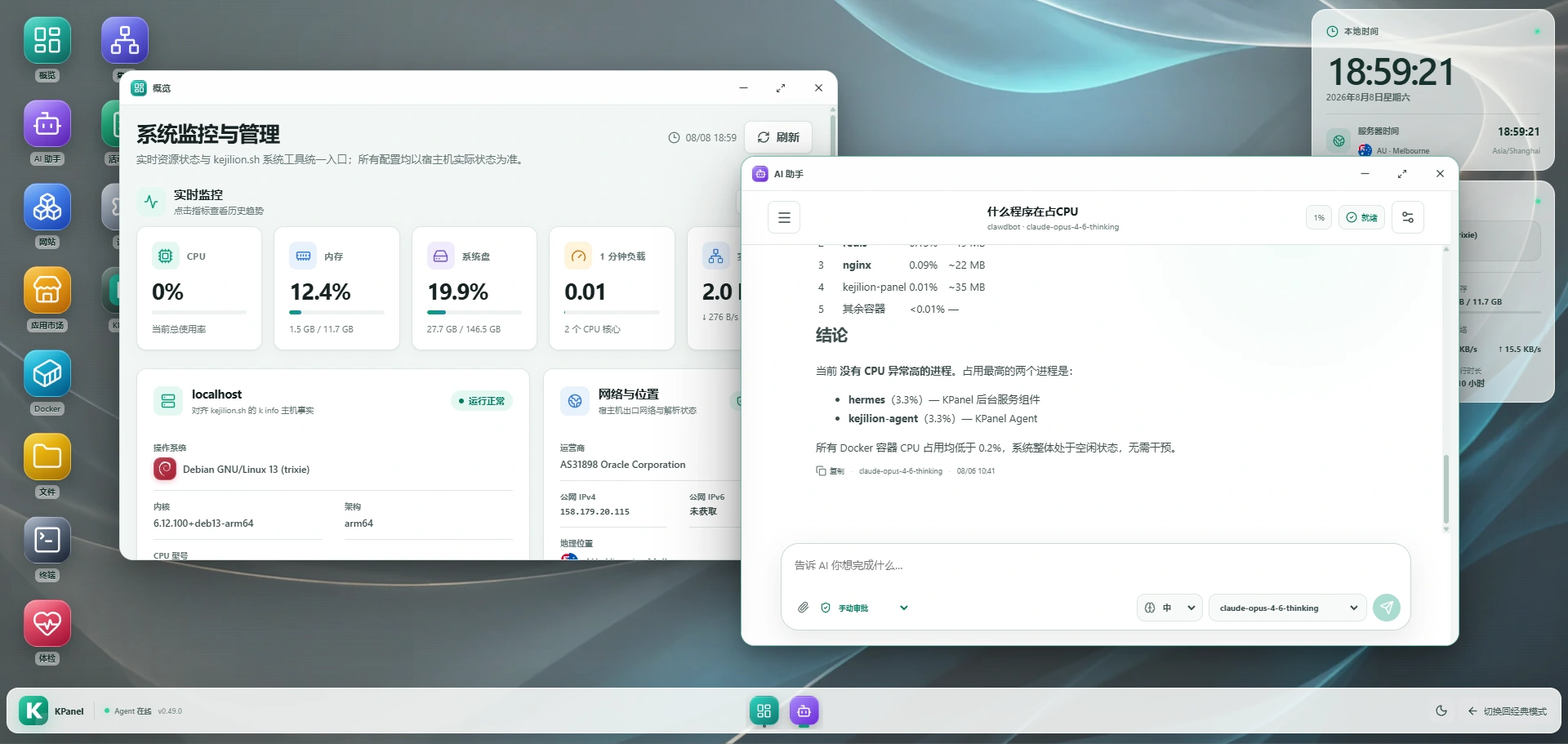The image size is (1568, 744).
Task: Click the 6.12.100+deb13-arm64 kernel value
Action: 203,523
